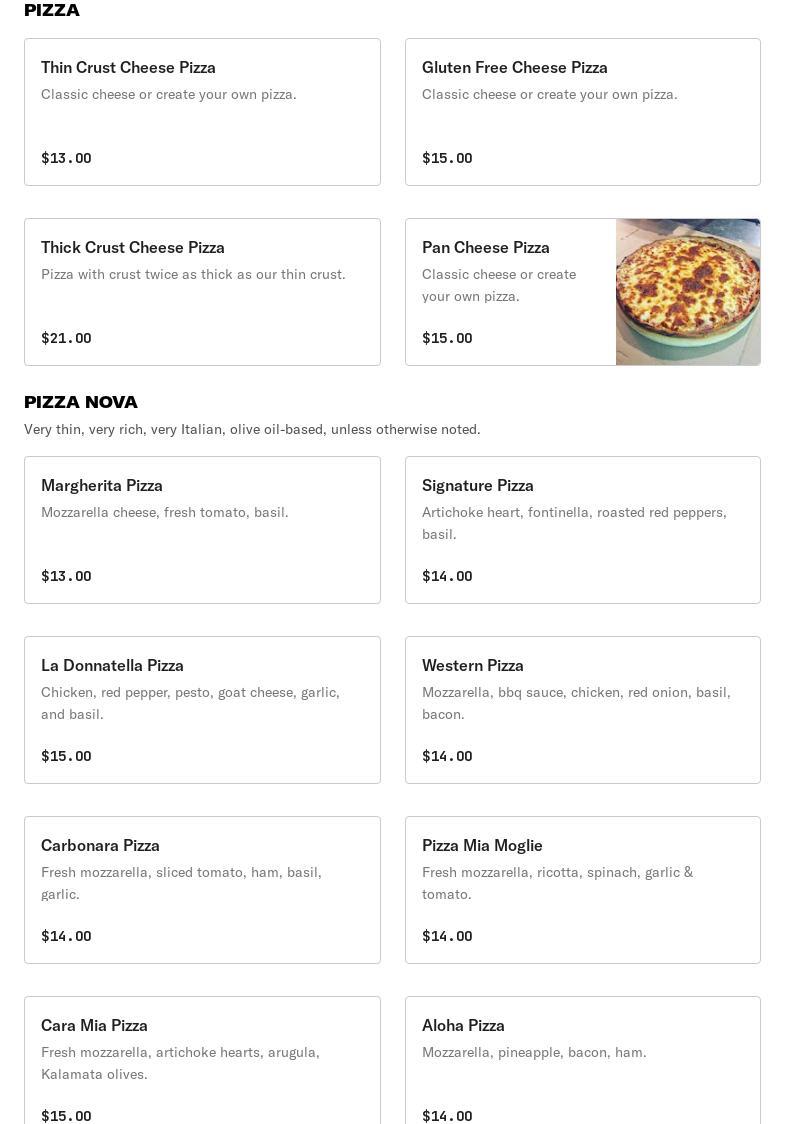The height and width of the screenshot is (1124, 785).
Task: Click the PIZZA NOVA section heading
Action: (81, 402)
